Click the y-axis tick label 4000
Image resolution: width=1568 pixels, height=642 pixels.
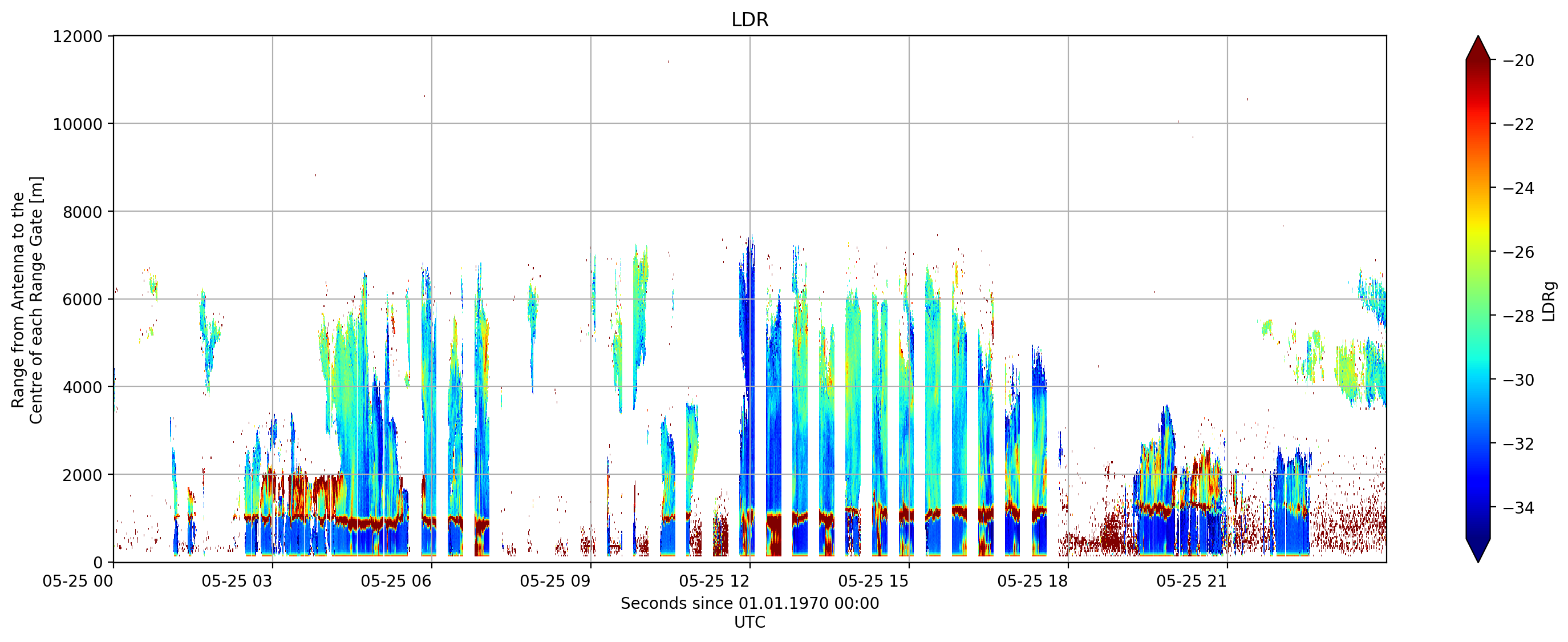(82, 387)
